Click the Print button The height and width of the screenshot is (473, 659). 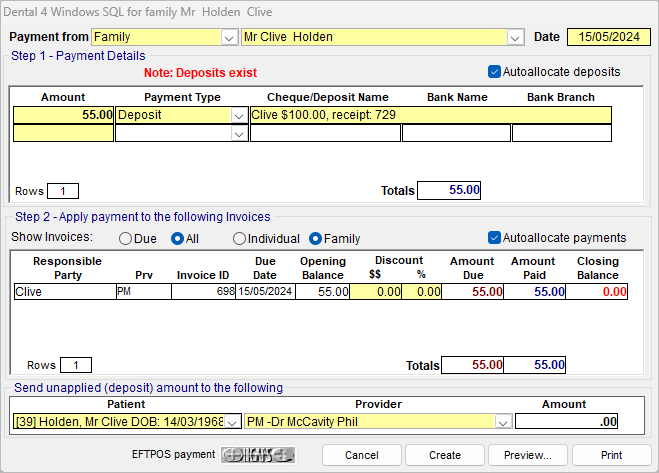tap(611, 455)
